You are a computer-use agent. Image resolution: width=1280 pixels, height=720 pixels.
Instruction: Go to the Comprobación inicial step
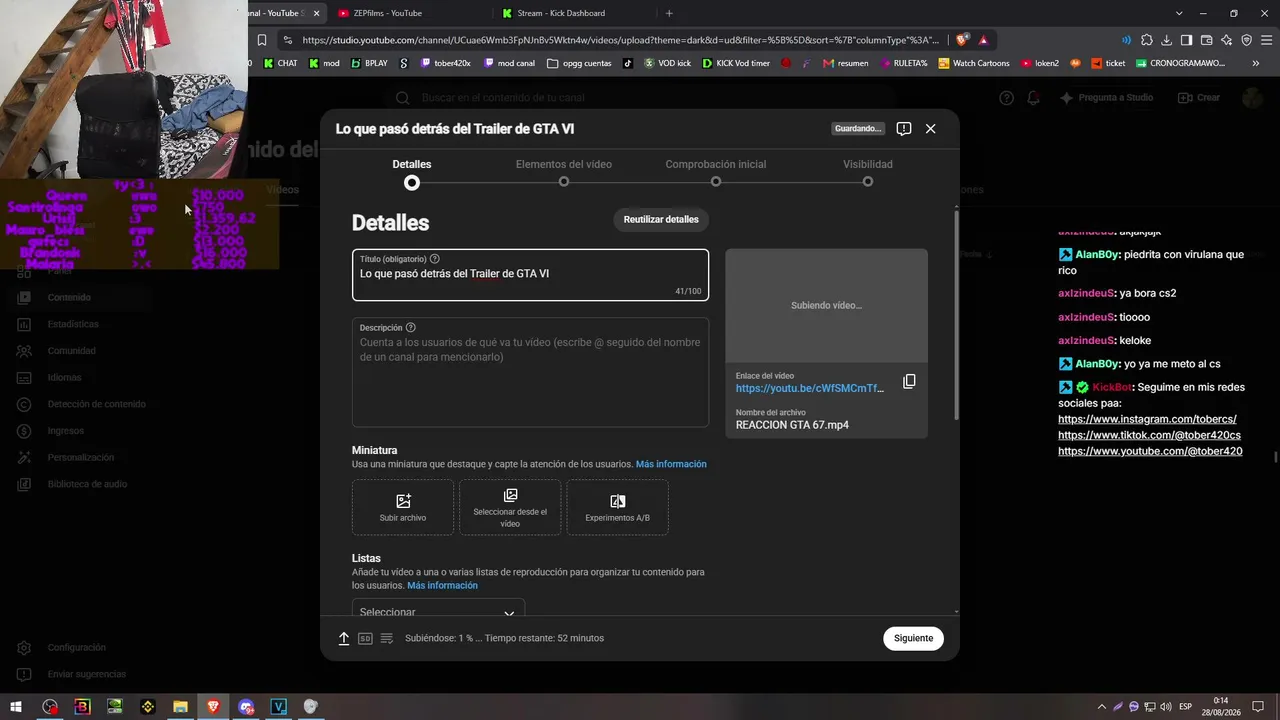point(716,172)
